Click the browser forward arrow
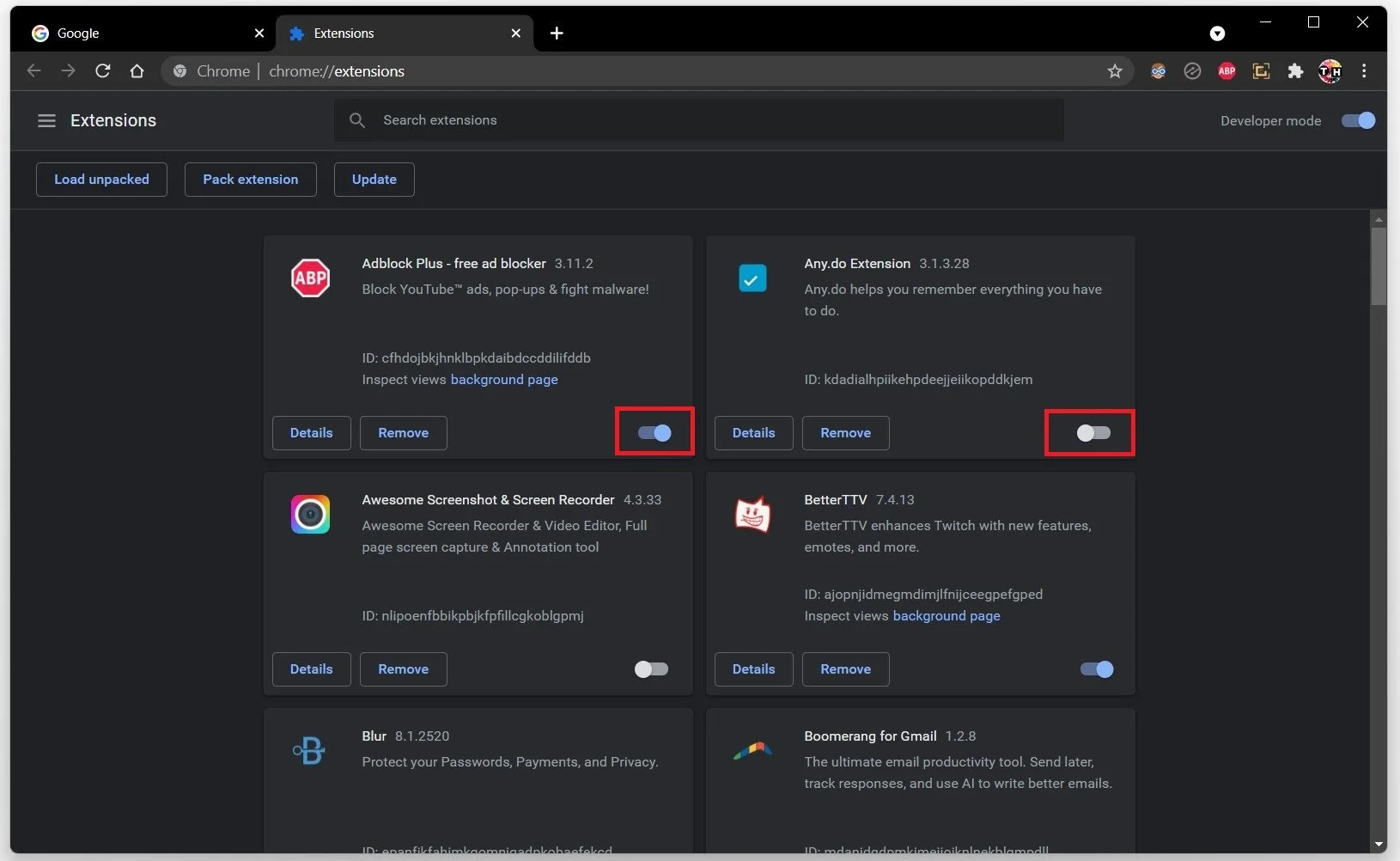The height and width of the screenshot is (861, 1400). pyautogui.click(x=68, y=71)
